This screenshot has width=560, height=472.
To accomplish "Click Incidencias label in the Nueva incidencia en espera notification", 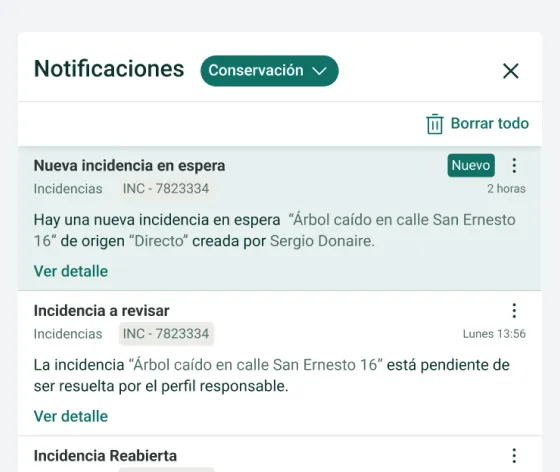I will pyautogui.click(x=68, y=189).
